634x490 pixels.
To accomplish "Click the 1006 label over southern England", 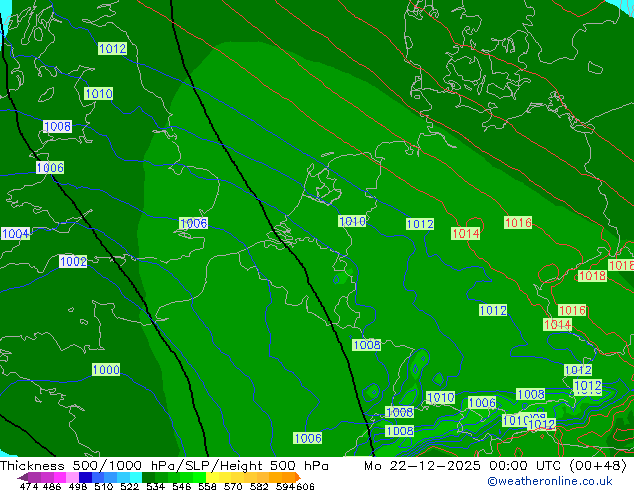I will [x=193, y=224].
